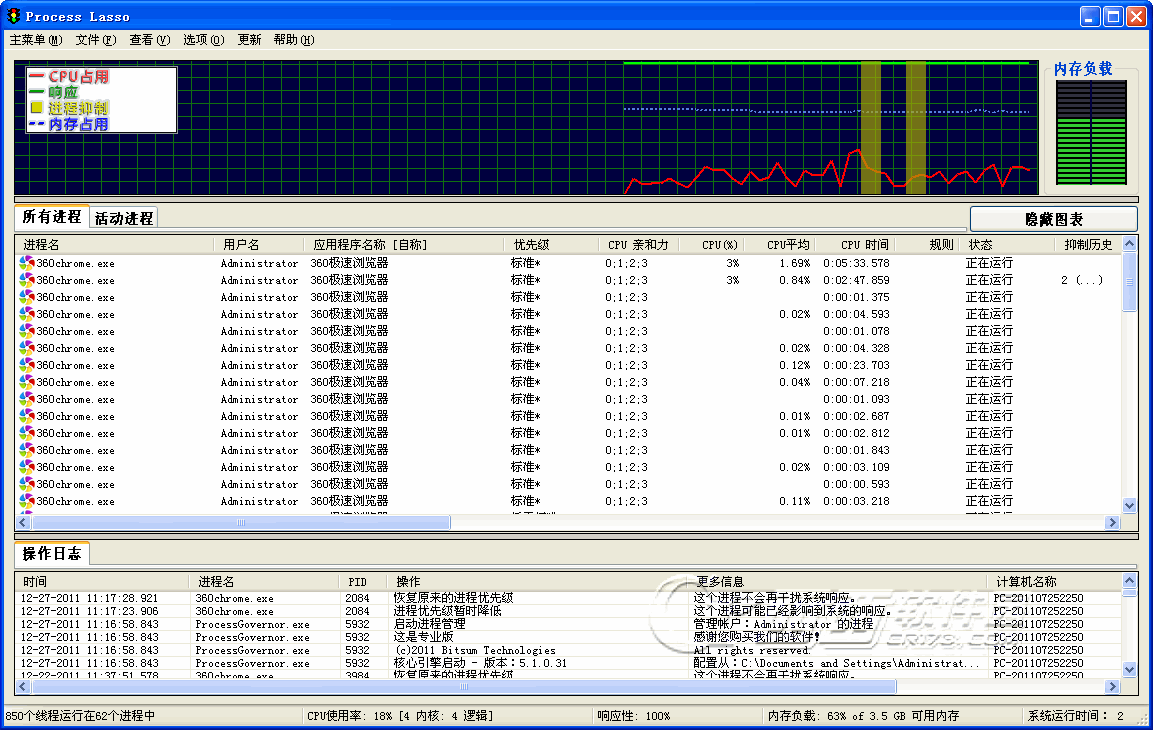Click the 360chrome.exe icon with CPU time 0:05:33.578
The image size is (1153, 730).
[27, 263]
